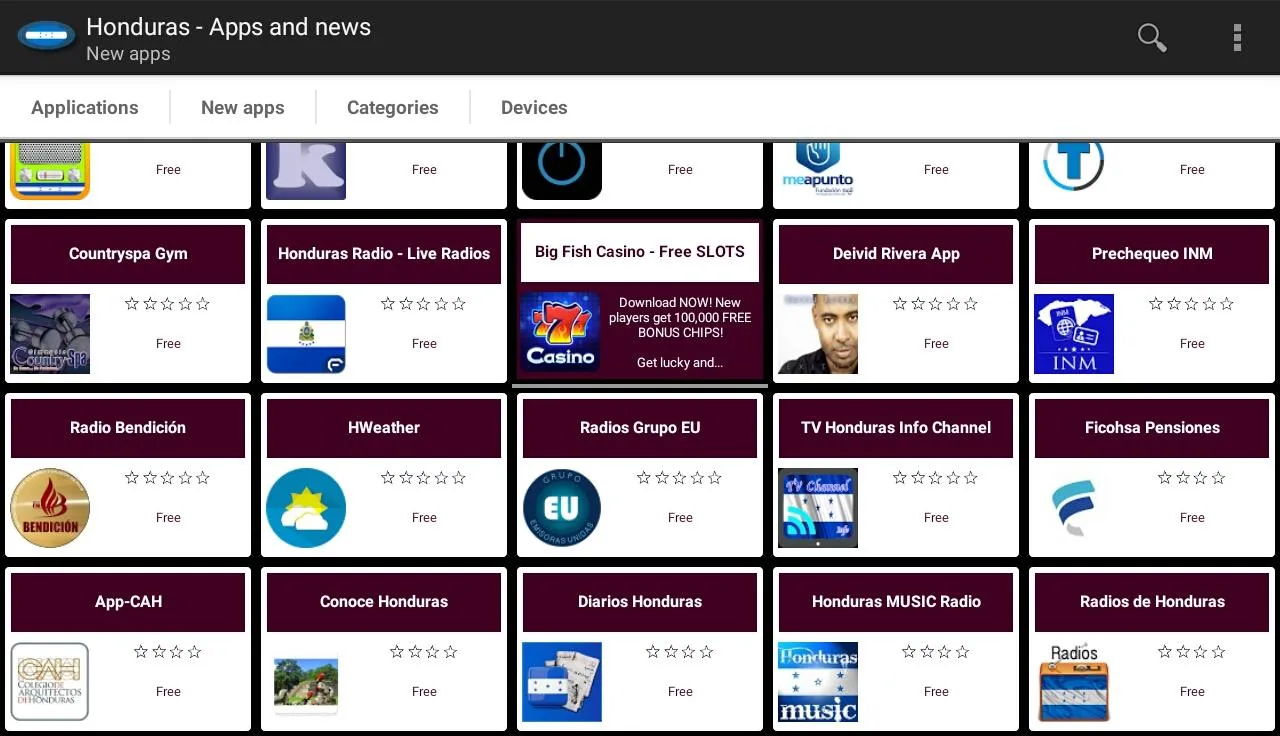Switch to the Applications tab

click(85, 107)
